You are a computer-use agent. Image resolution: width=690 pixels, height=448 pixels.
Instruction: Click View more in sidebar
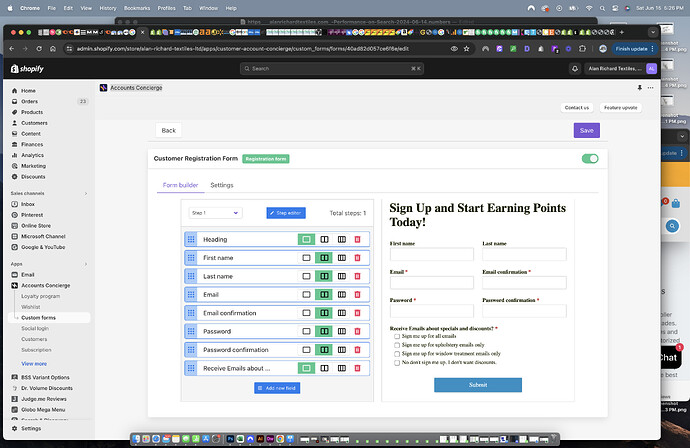click(x=34, y=364)
